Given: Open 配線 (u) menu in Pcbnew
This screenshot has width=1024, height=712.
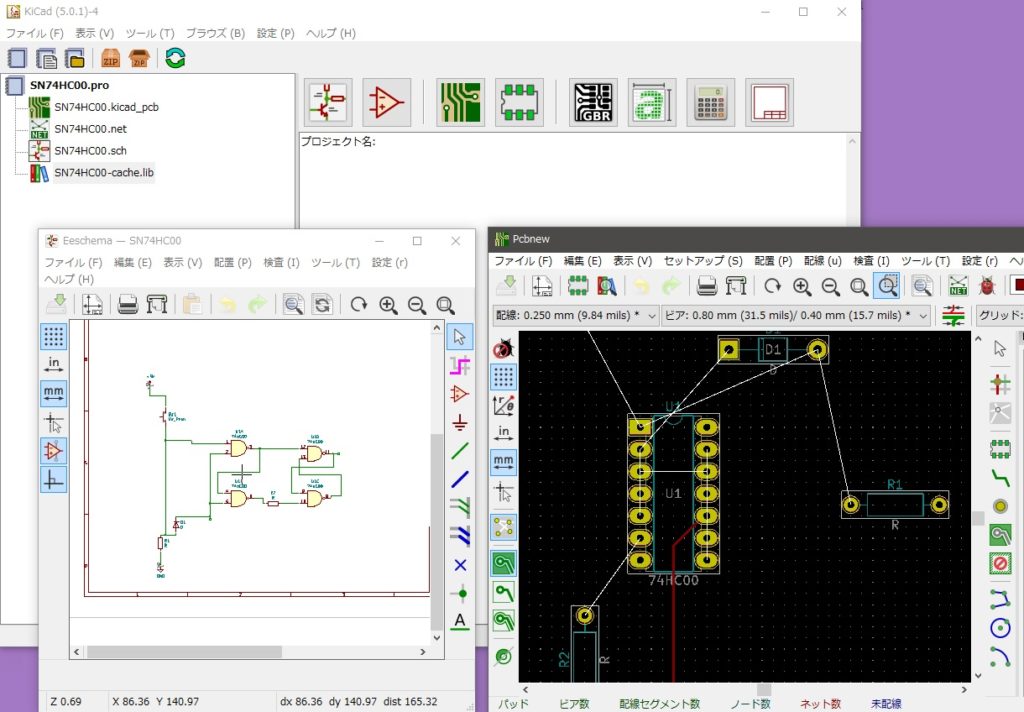Looking at the screenshot, I should click(822, 261).
